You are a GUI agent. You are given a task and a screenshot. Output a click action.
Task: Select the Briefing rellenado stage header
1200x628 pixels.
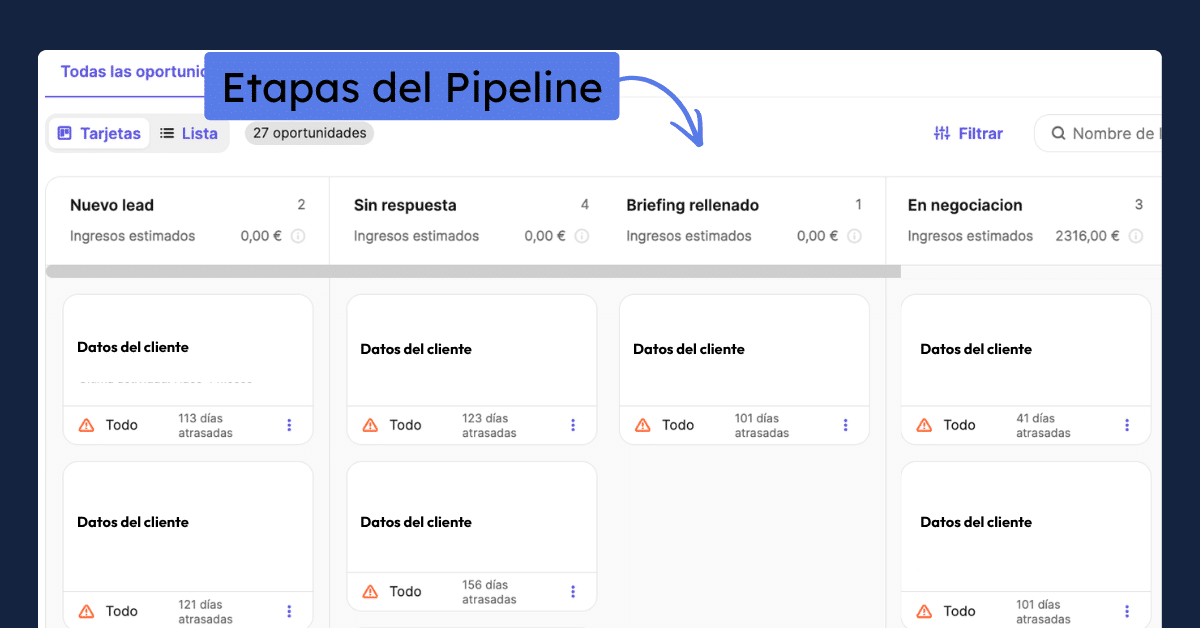[x=693, y=205]
